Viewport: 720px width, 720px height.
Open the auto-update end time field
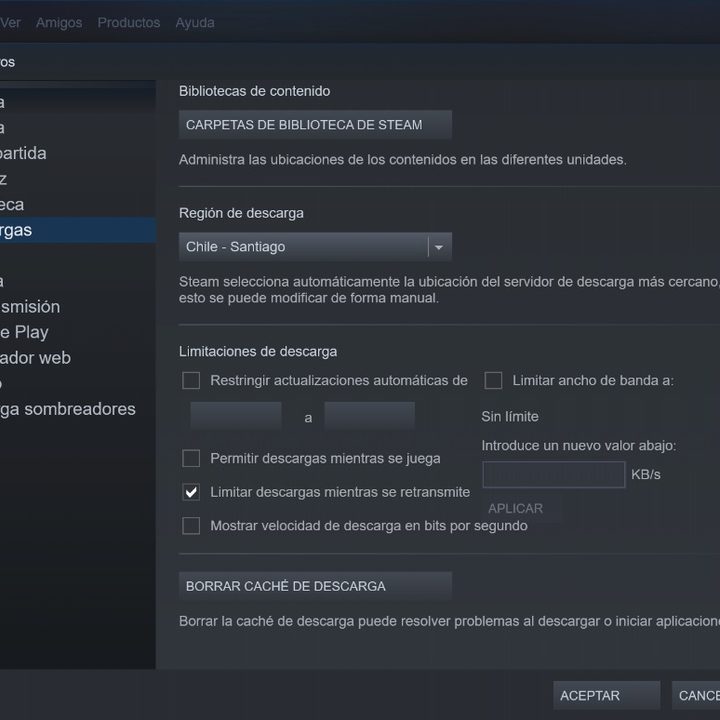tap(370, 416)
